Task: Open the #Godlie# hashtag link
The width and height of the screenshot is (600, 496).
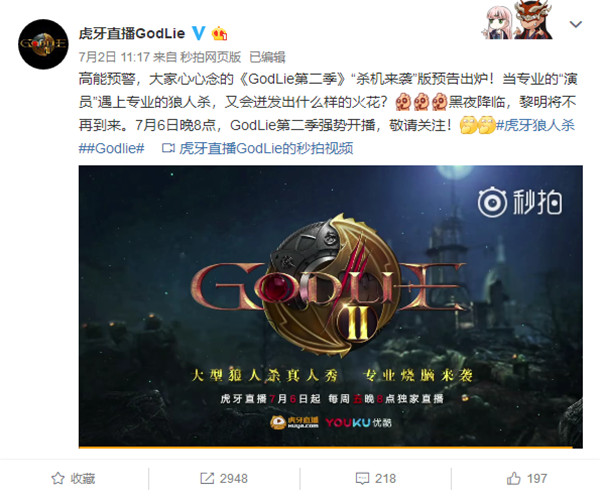Action: click(111, 148)
